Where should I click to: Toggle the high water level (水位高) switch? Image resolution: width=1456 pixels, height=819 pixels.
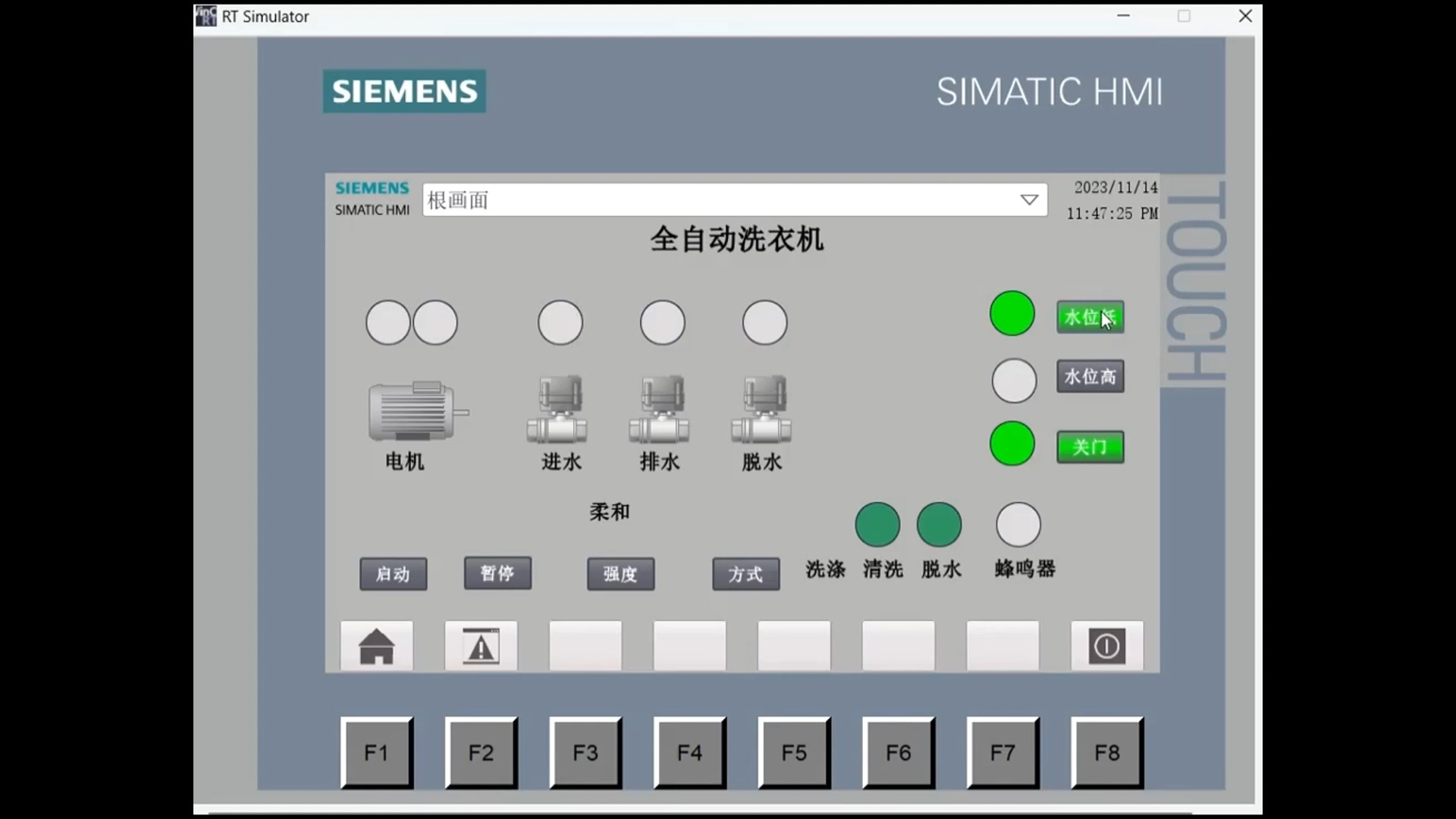click(x=1090, y=377)
